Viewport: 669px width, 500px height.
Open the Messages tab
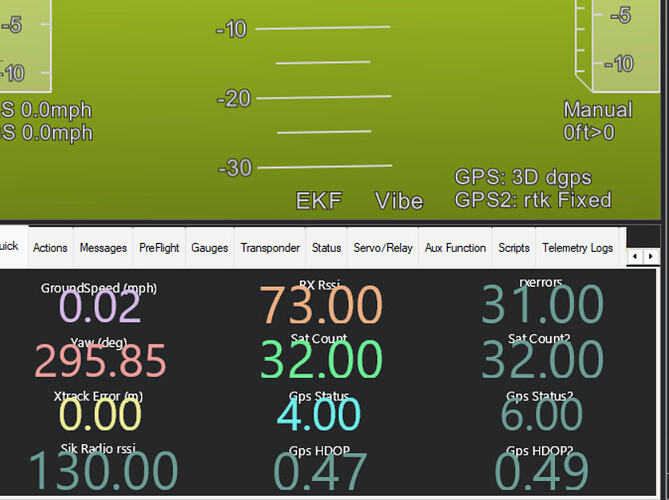click(103, 248)
